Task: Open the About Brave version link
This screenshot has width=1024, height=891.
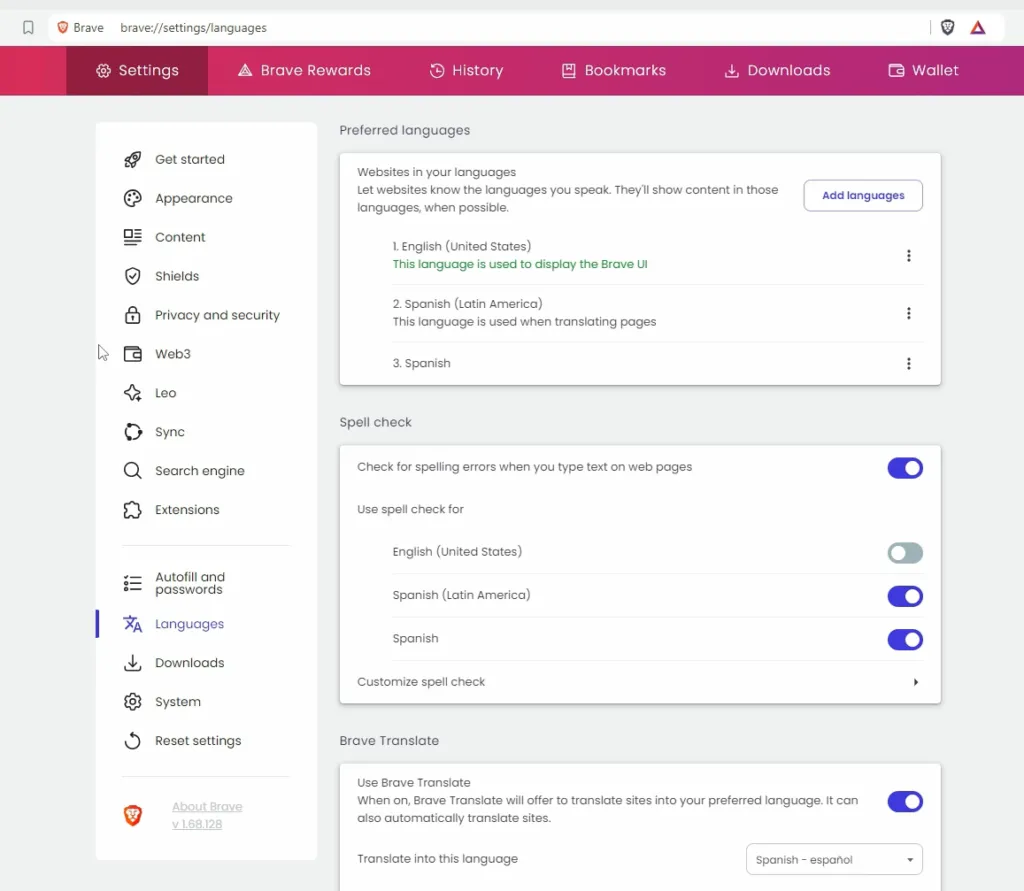Action: tap(207, 815)
